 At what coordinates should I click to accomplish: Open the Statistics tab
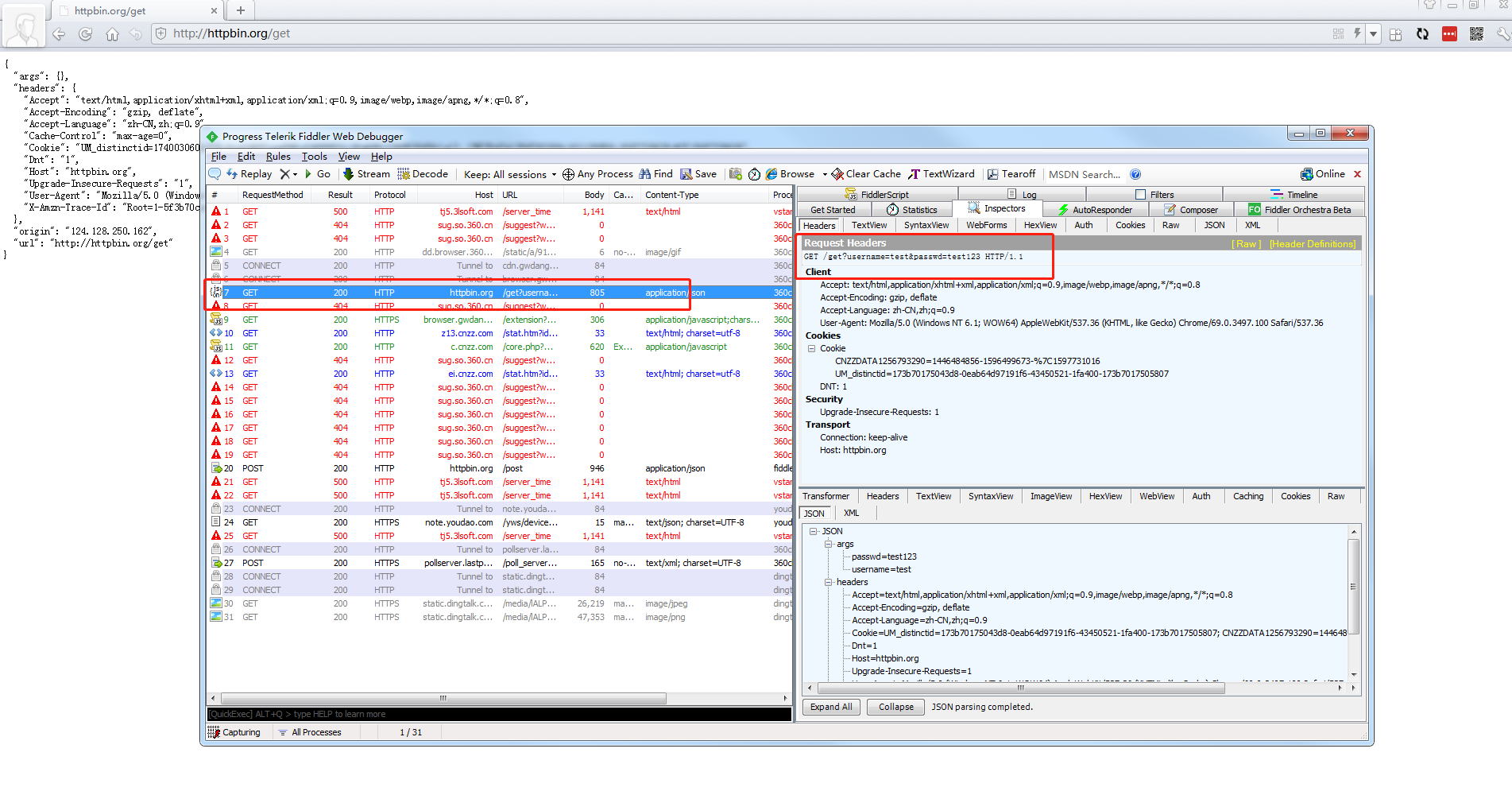point(911,210)
